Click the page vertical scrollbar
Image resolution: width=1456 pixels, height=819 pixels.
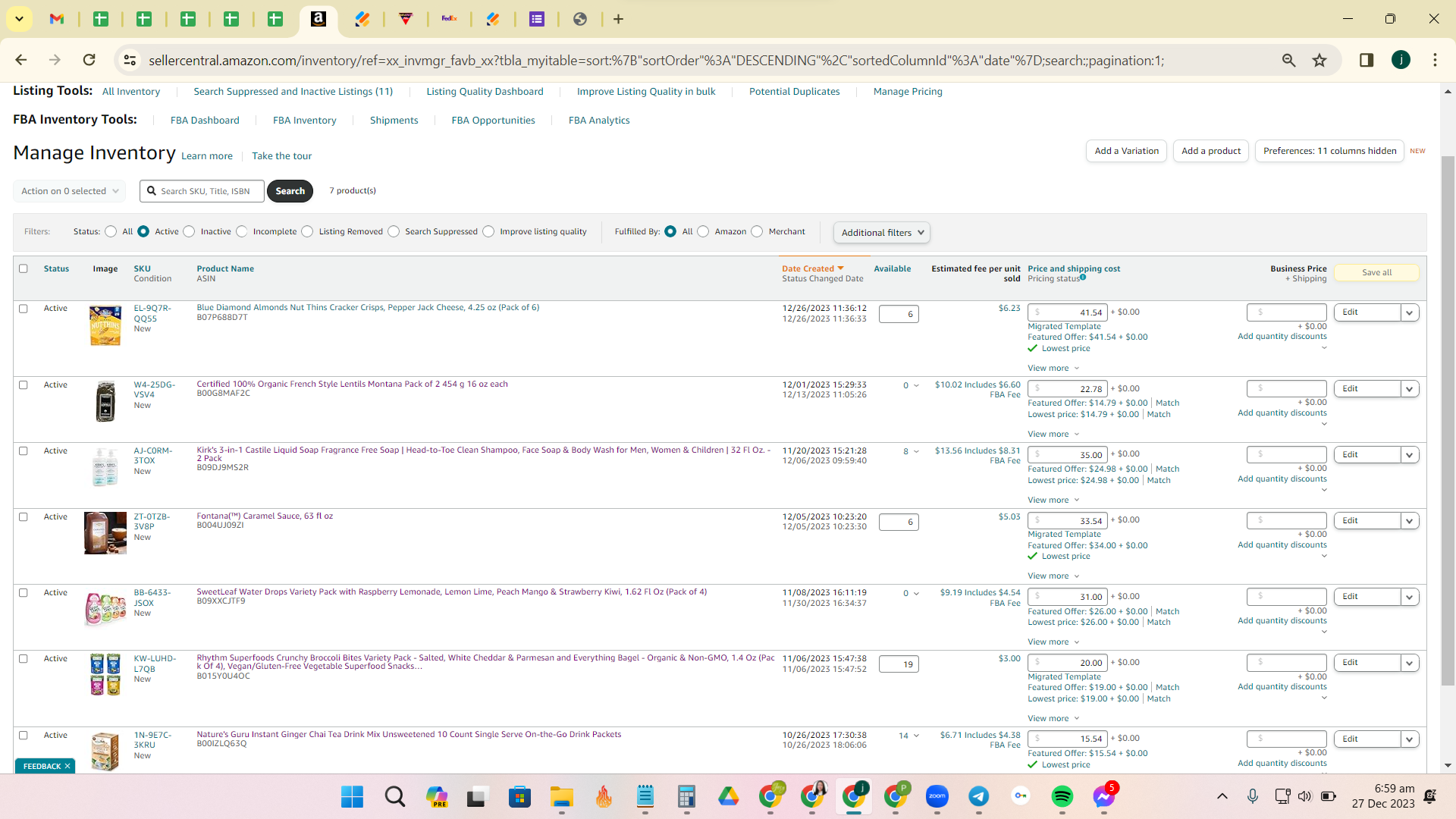pyautogui.click(x=1448, y=421)
